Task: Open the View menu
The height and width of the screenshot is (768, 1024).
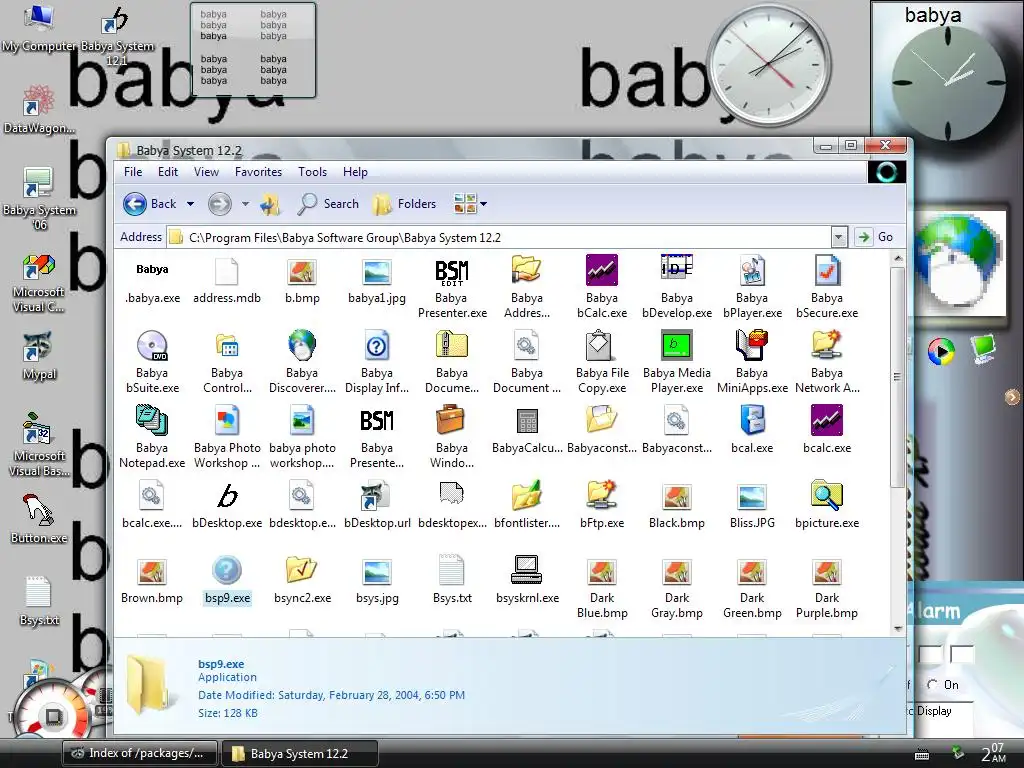Action: point(206,172)
